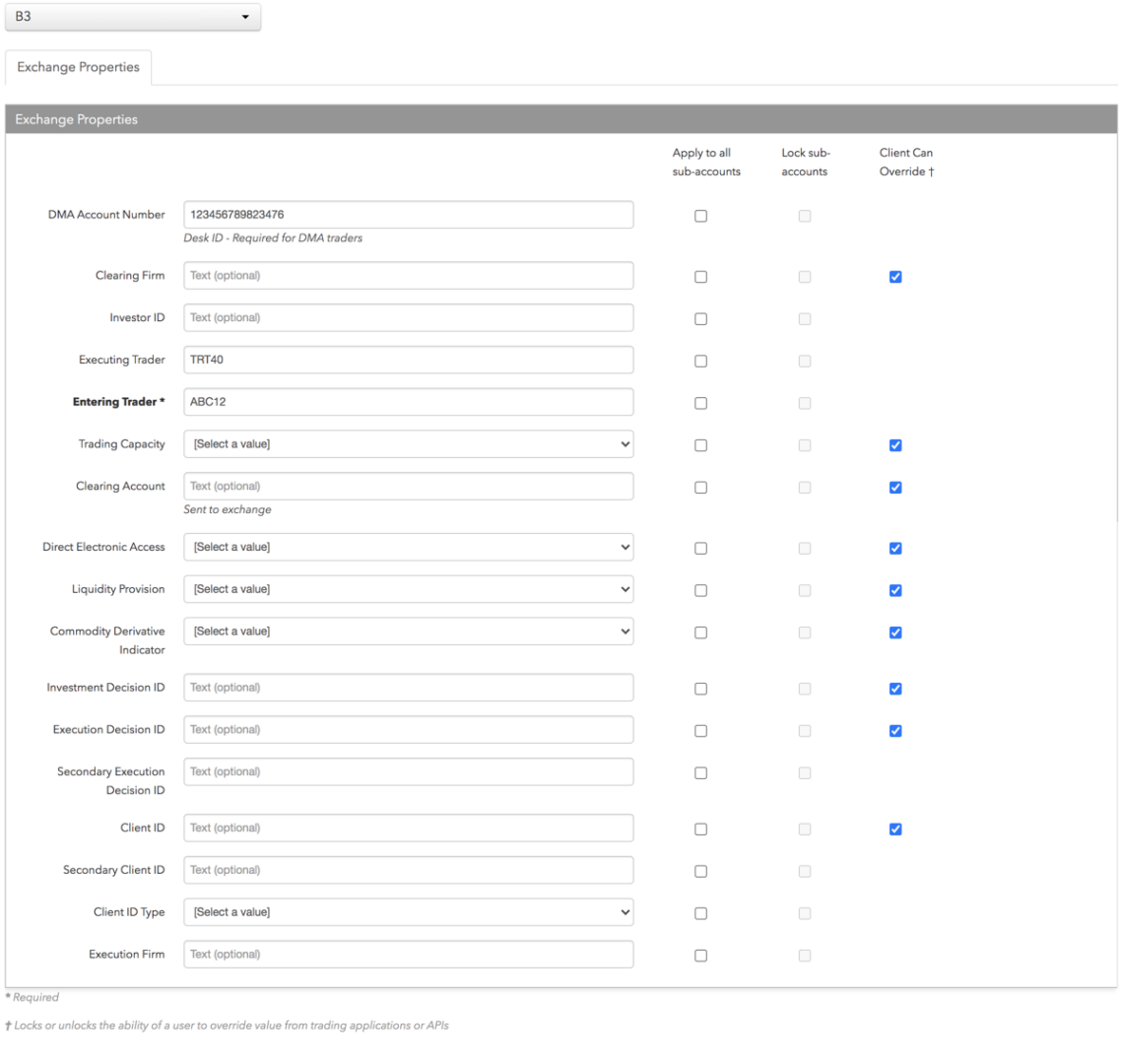The width and height of the screenshot is (1121, 1064).
Task: Click the Lock sub-accounts checkbox for Execution Firm
Action: coord(804,956)
